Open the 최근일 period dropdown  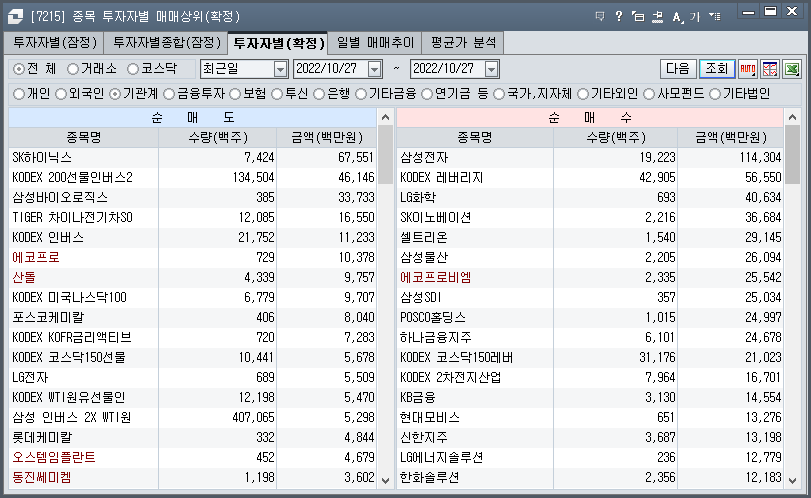280,69
